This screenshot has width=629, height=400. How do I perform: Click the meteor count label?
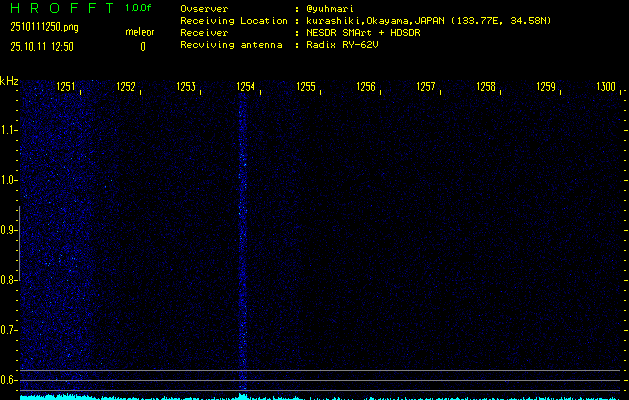click(x=140, y=32)
